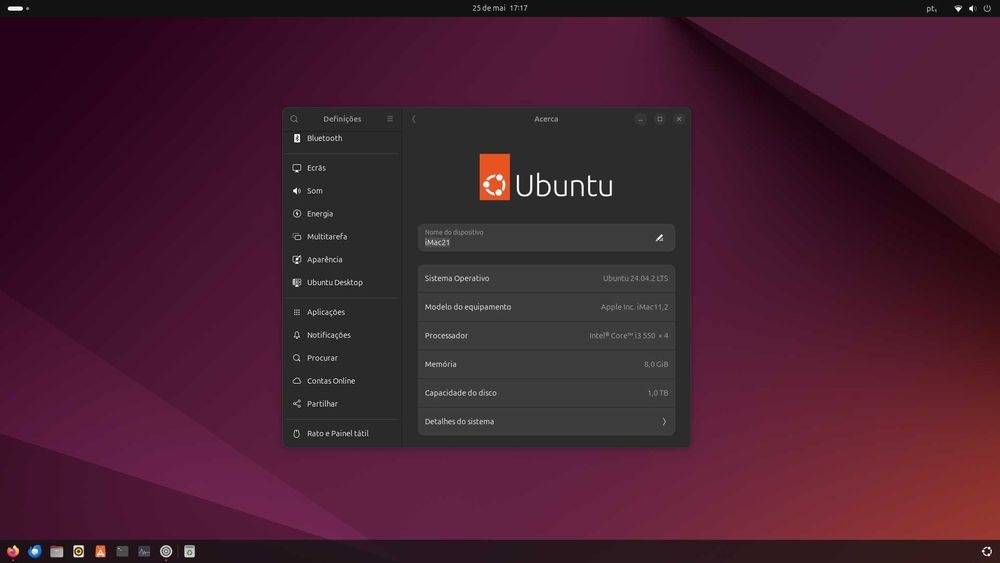Open the App Center from the dock
The width and height of the screenshot is (1000, 563).
tap(100, 552)
